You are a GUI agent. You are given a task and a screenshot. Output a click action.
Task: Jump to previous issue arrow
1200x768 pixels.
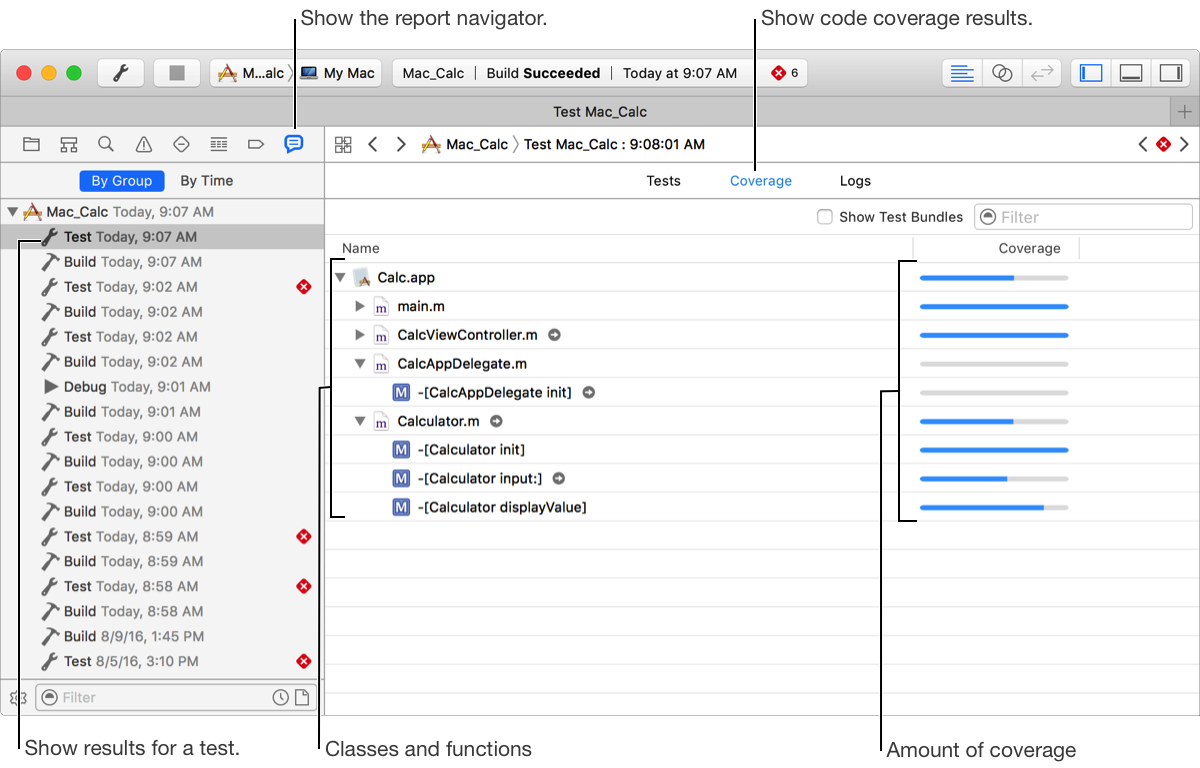click(x=1142, y=144)
